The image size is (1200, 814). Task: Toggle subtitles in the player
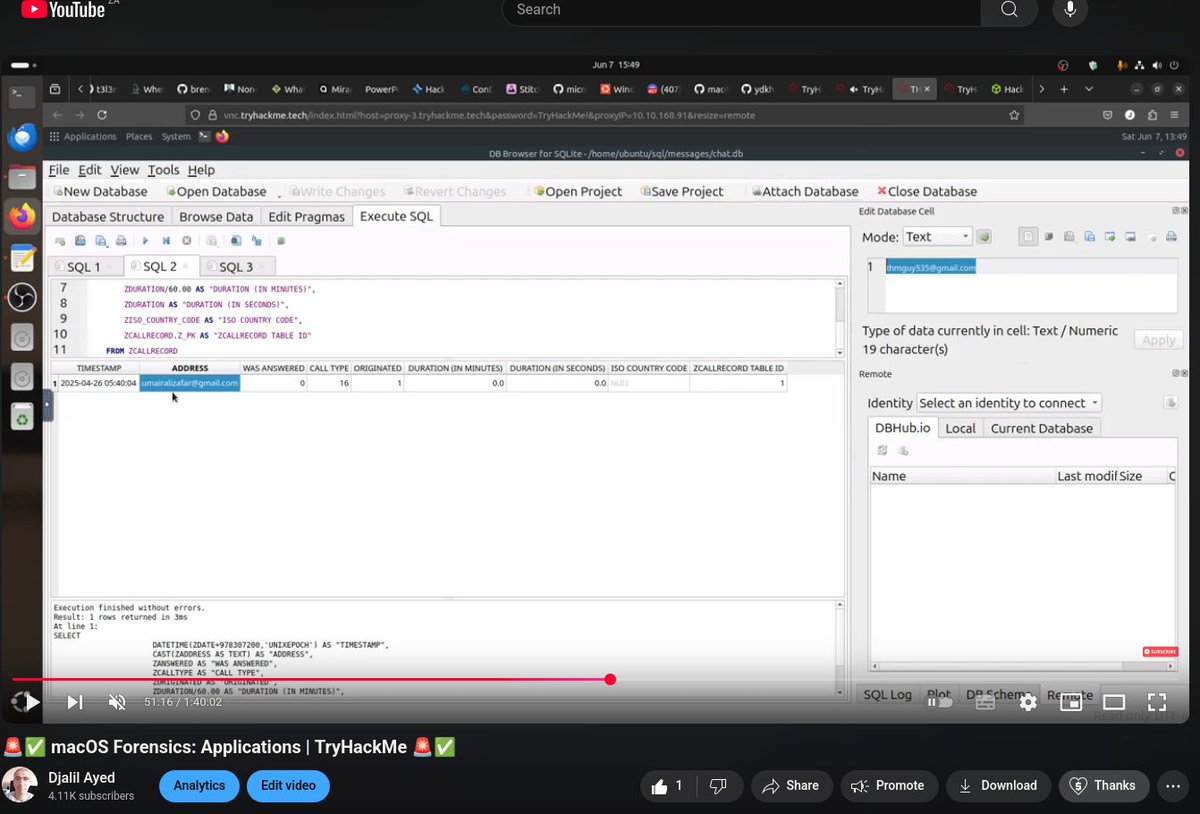coord(985,702)
